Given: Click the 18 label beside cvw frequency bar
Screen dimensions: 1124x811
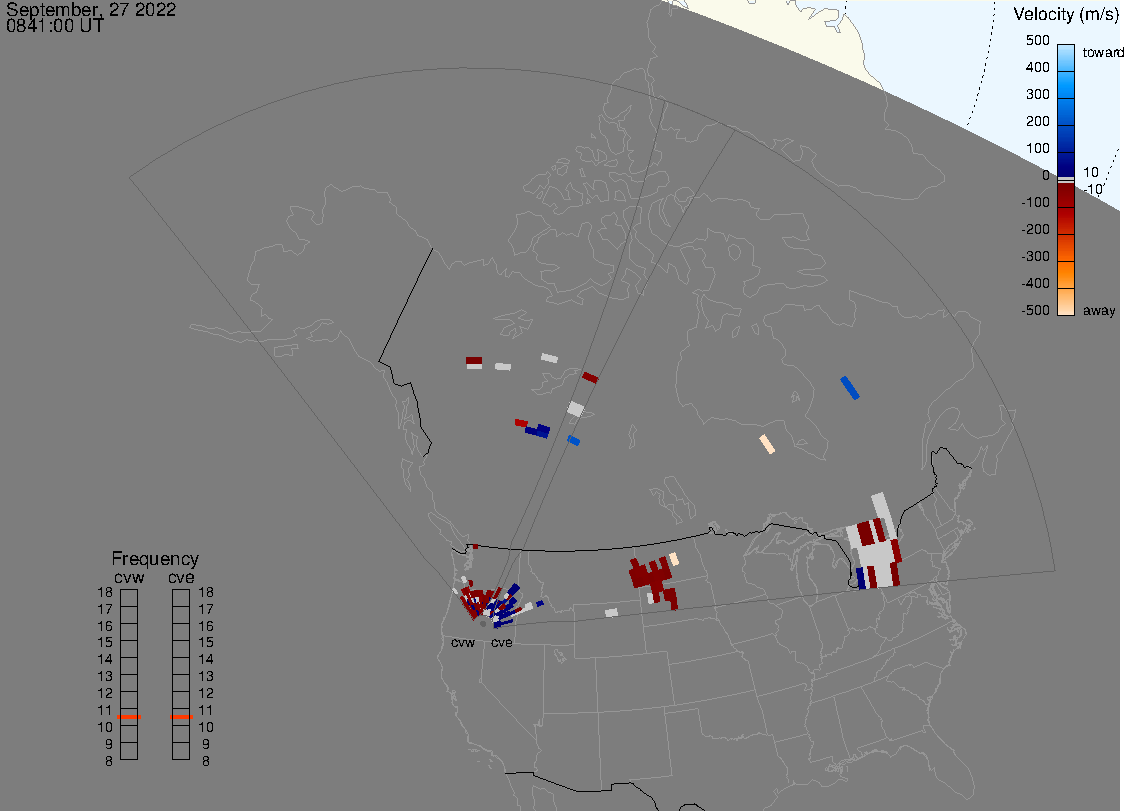Looking at the screenshot, I should coord(105,592).
